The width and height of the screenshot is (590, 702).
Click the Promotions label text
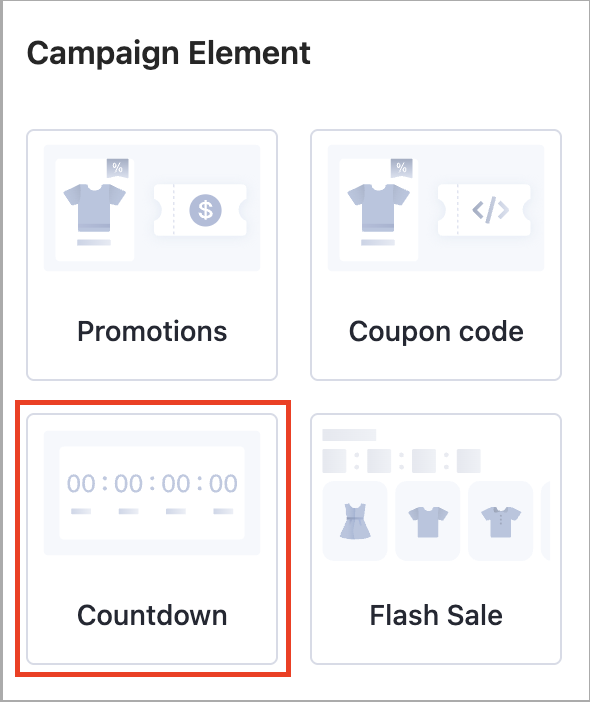pyautogui.click(x=152, y=332)
